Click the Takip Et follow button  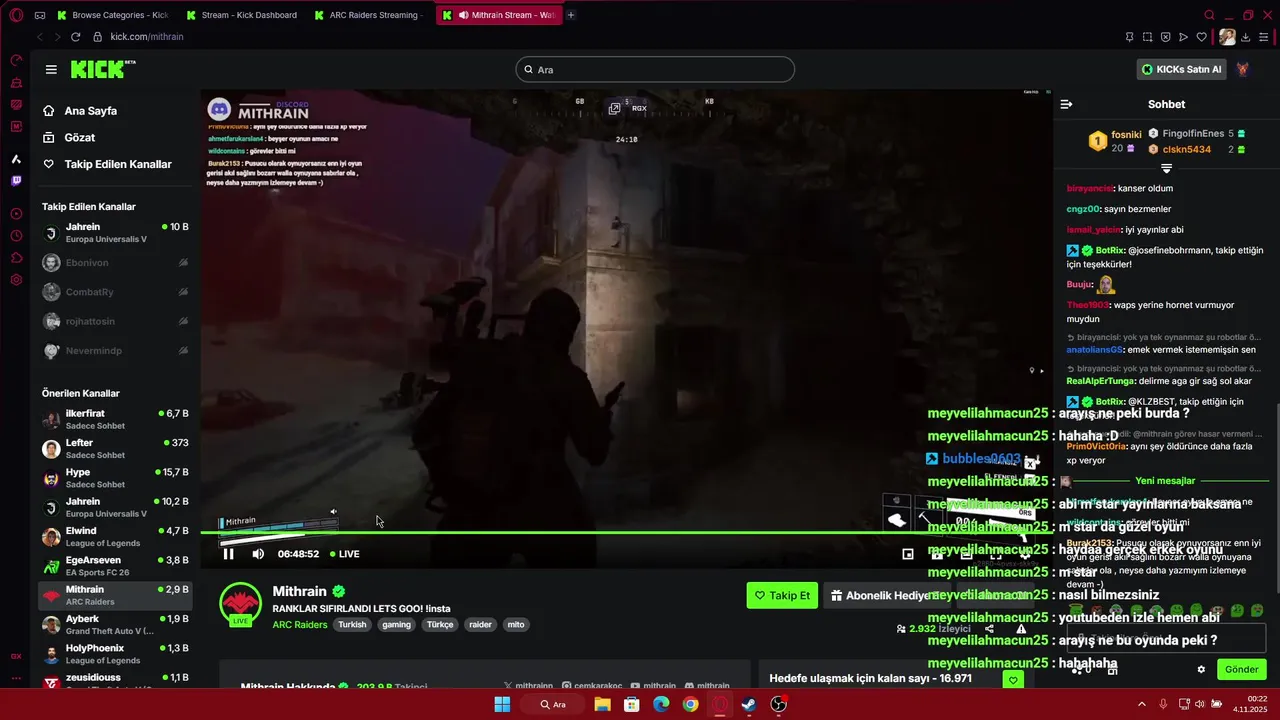point(782,596)
